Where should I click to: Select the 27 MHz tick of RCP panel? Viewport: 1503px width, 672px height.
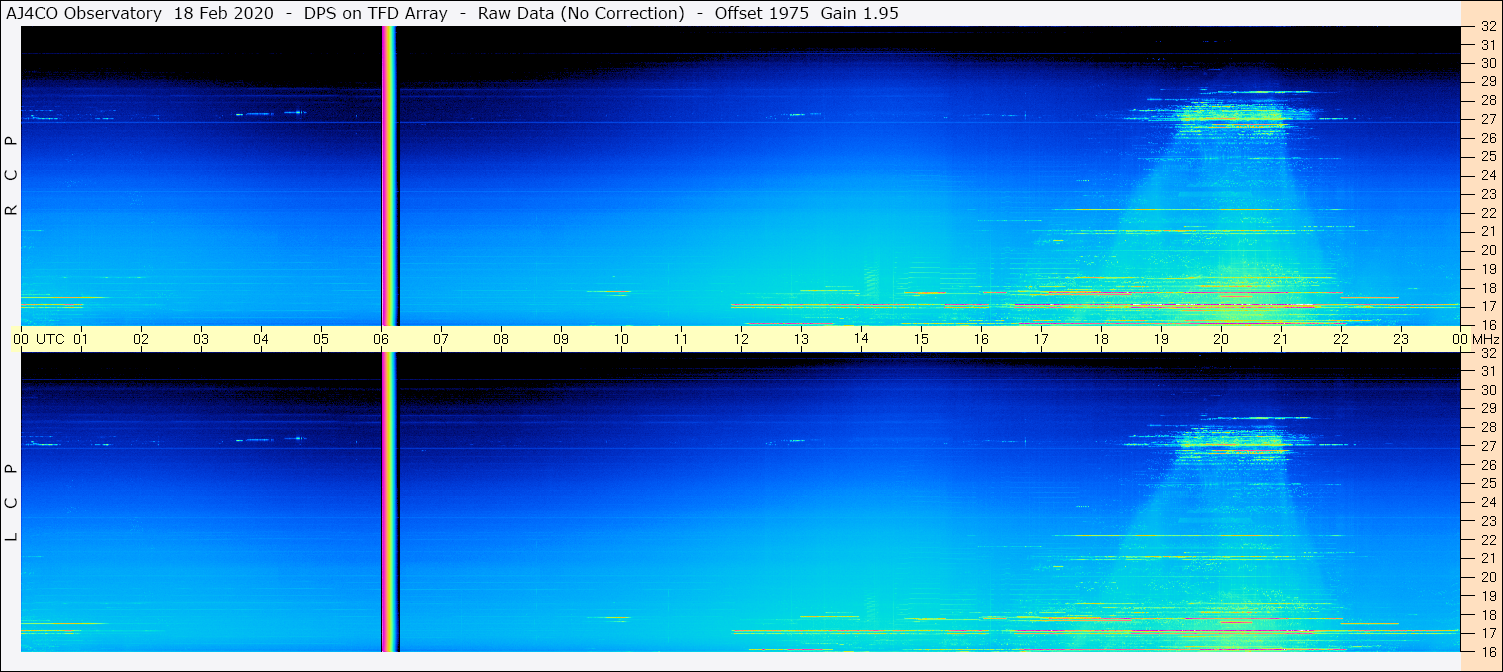click(1488, 119)
